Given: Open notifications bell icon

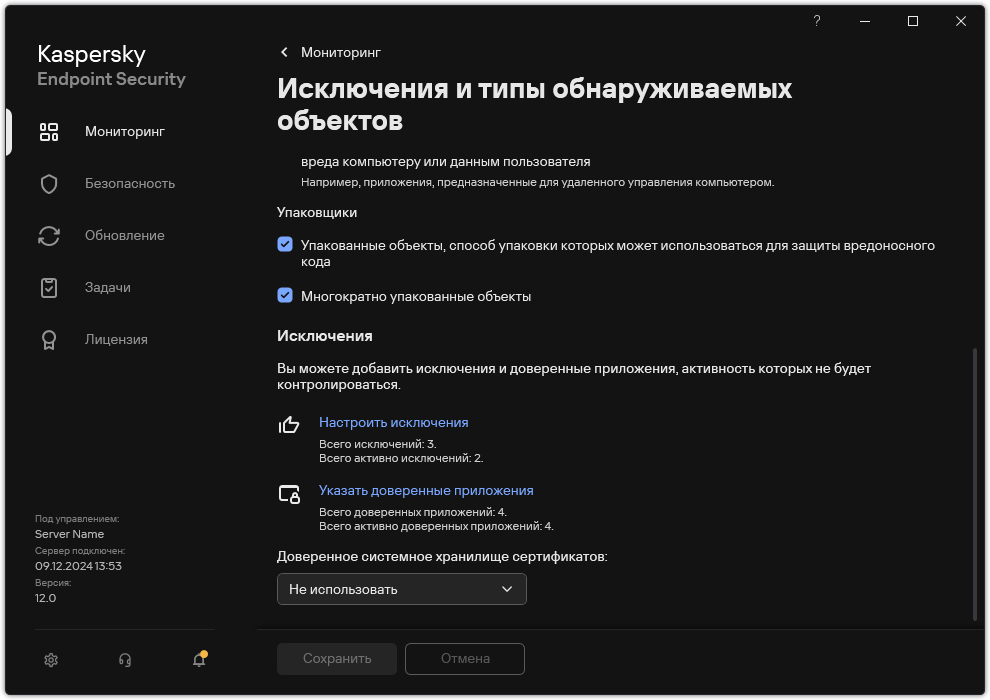Looking at the screenshot, I should [200, 659].
